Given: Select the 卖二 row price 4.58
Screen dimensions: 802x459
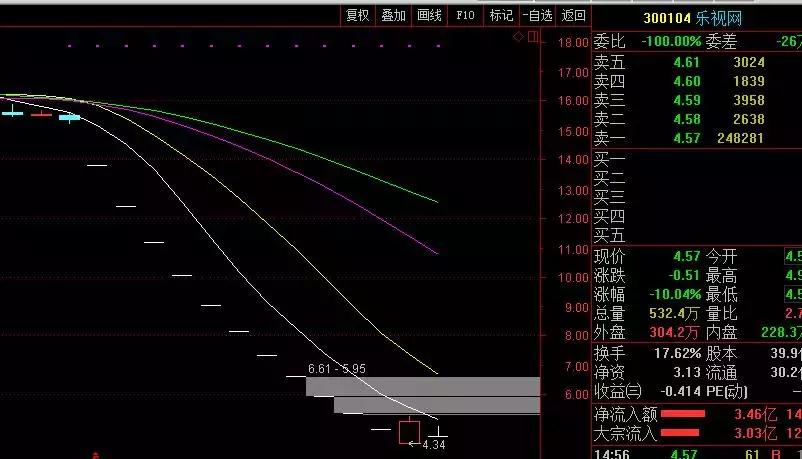Looking at the screenshot, I should click(x=686, y=119).
